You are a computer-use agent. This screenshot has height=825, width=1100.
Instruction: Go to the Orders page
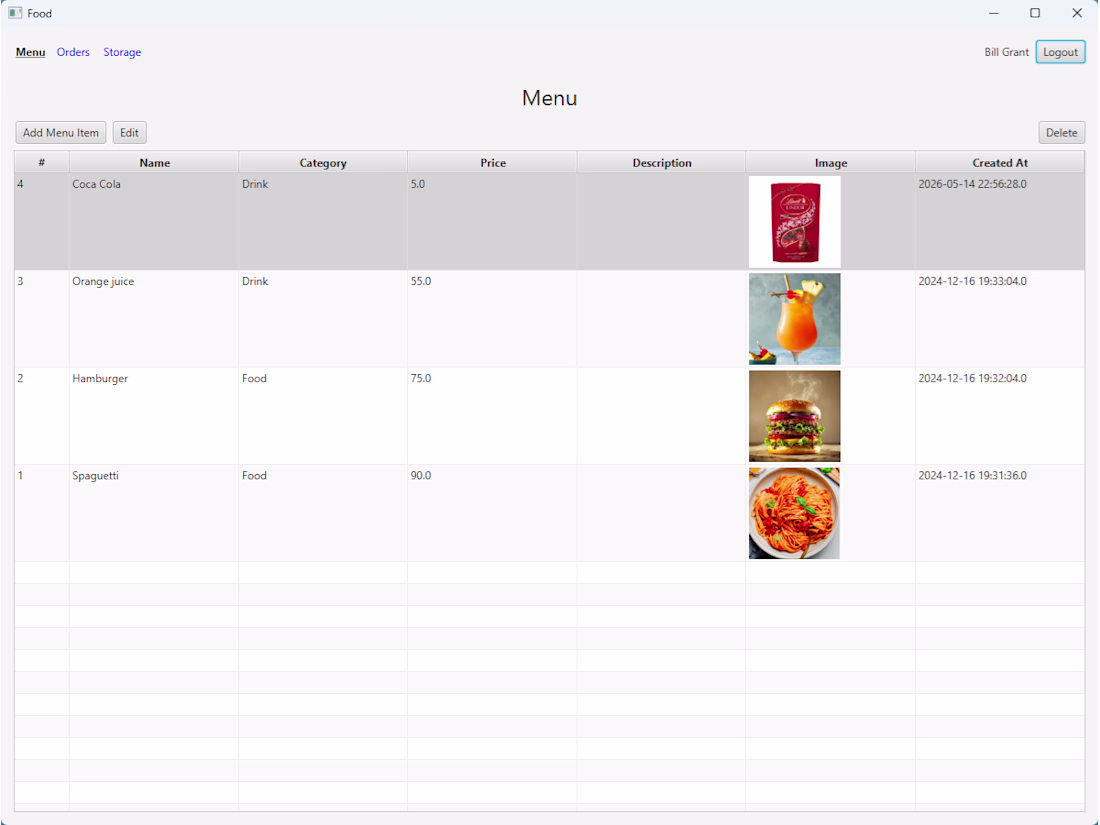[73, 52]
